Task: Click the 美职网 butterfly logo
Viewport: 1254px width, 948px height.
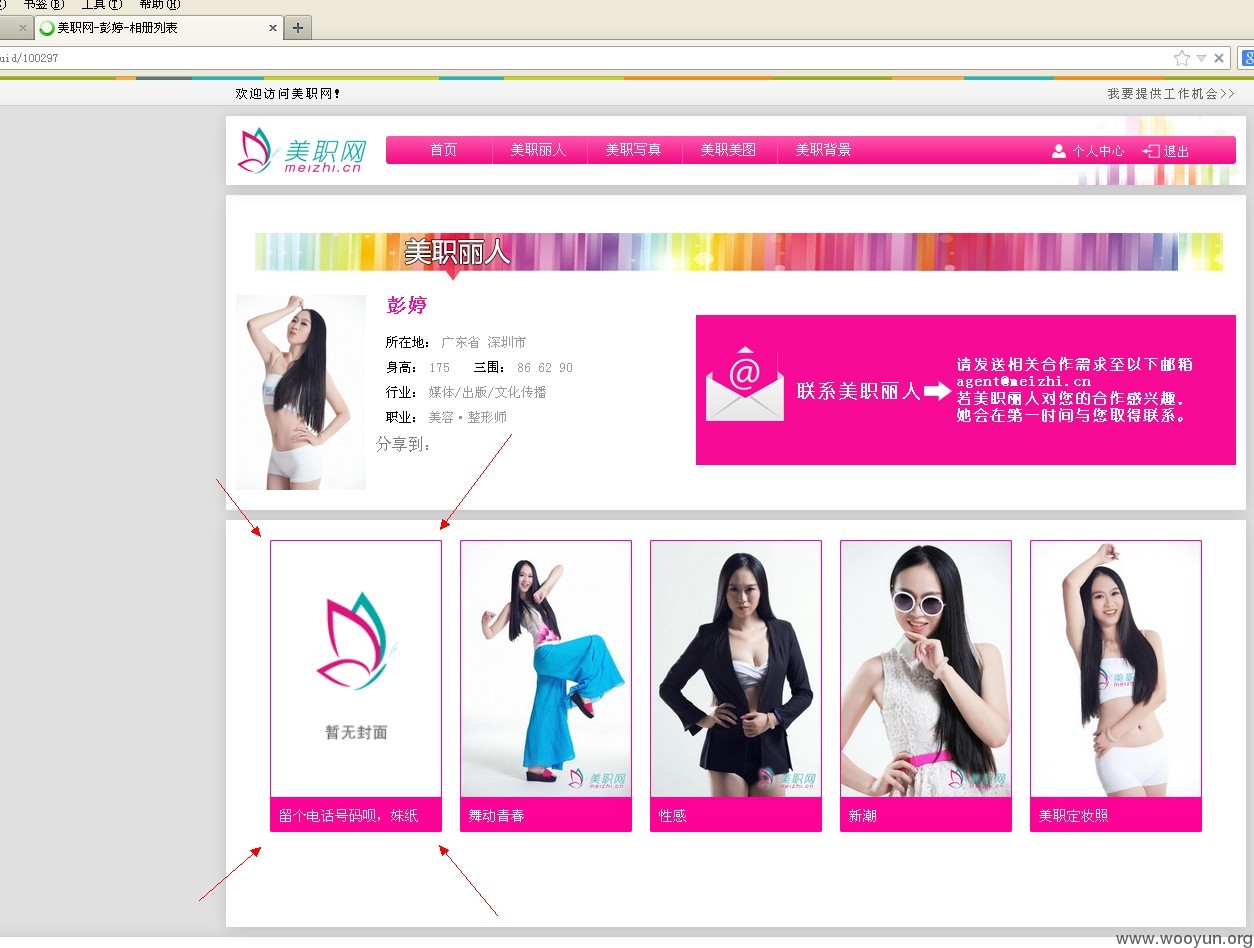Action: click(302, 151)
